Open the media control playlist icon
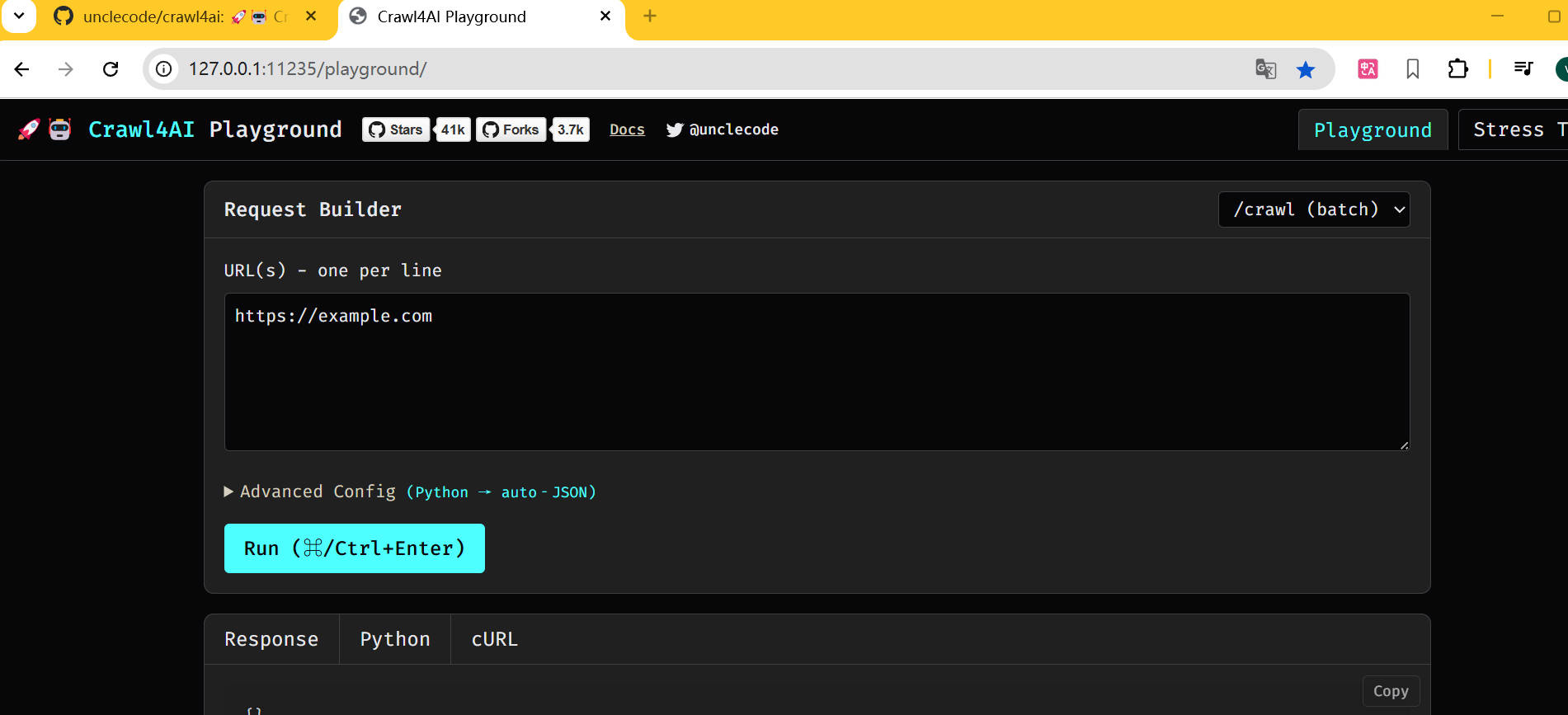1568x715 pixels. pos(1523,68)
